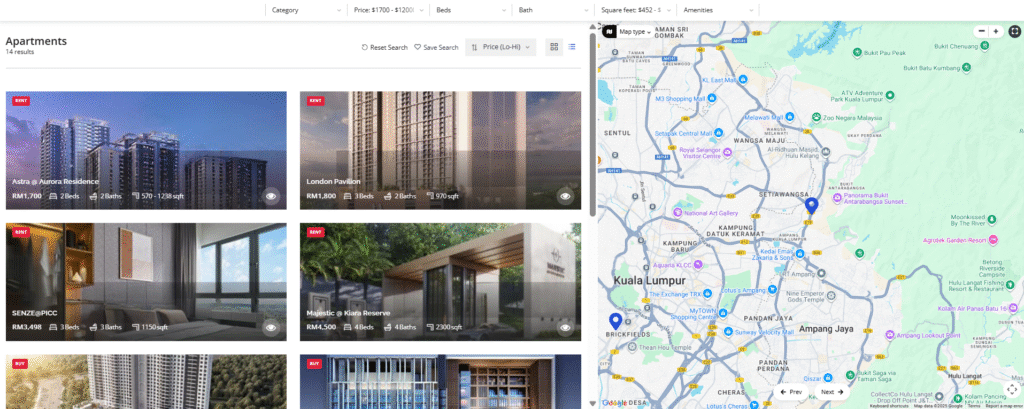Toggle preview eye on Astra @ Aurora Residence

tap(271, 196)
